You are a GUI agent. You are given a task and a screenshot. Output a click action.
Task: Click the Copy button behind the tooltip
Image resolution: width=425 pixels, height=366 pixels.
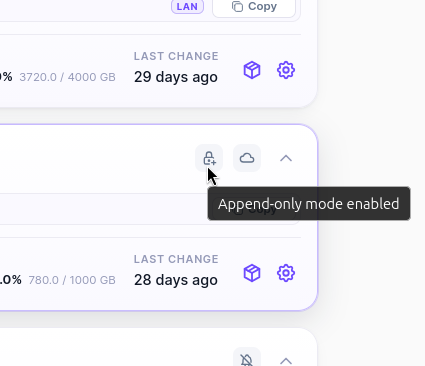(x=254, y=210)
